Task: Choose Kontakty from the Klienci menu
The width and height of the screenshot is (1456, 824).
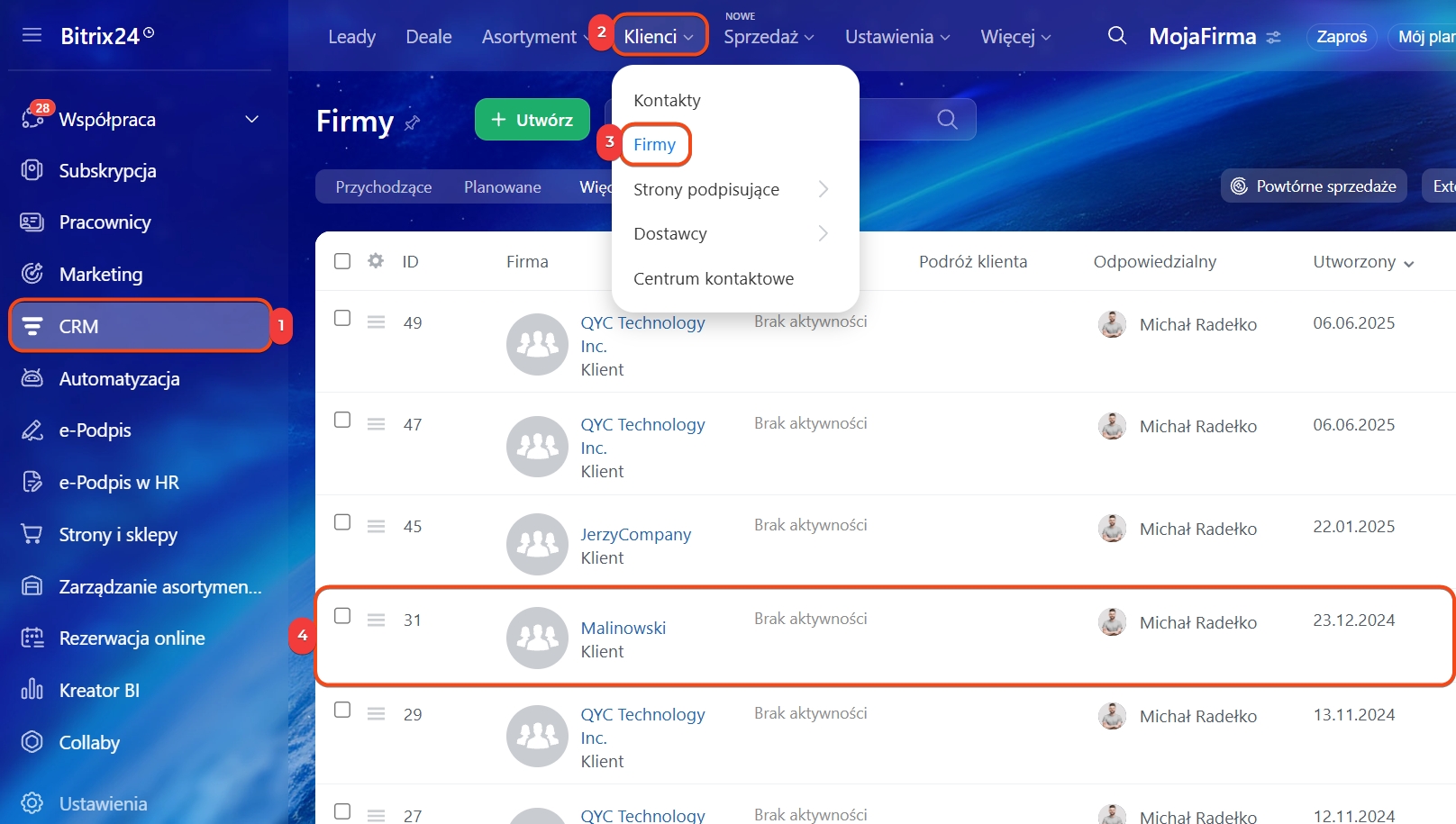Action: pos(667,100)
